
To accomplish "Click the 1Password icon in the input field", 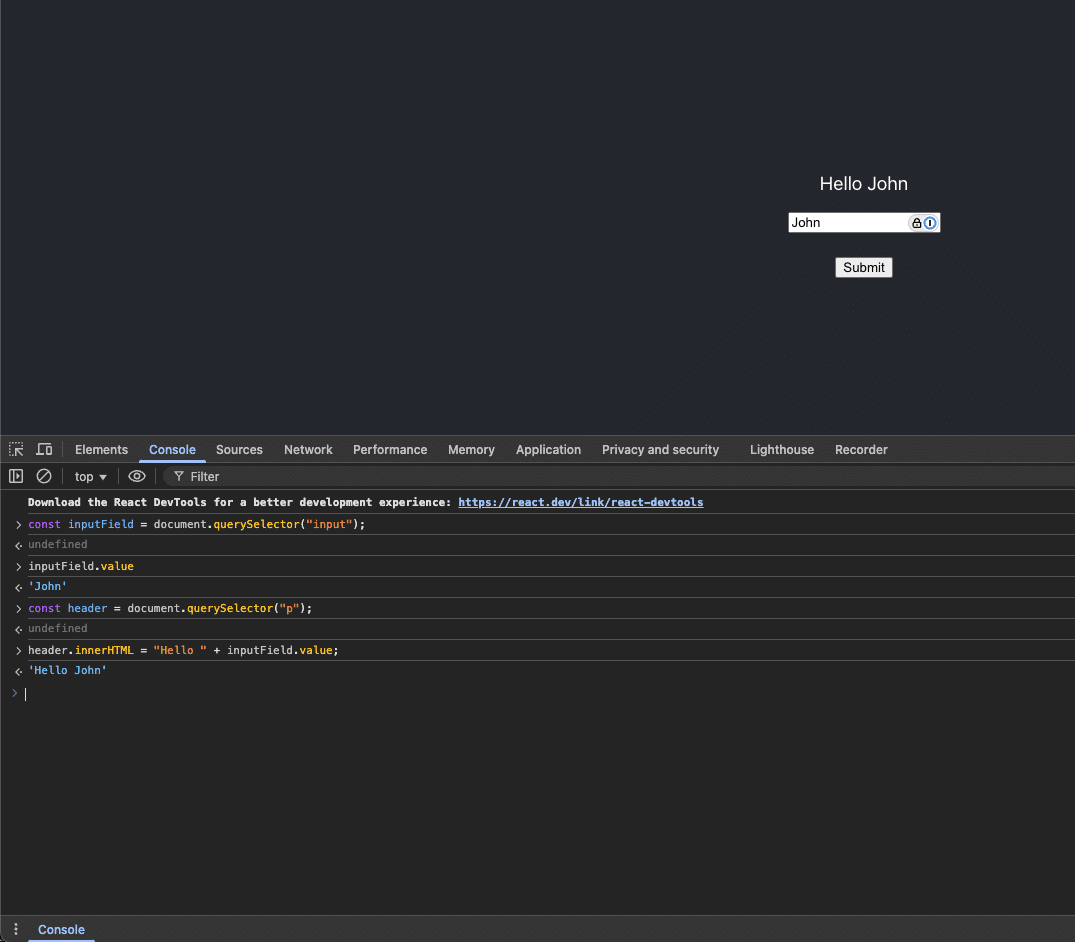I will pos(930,222).
